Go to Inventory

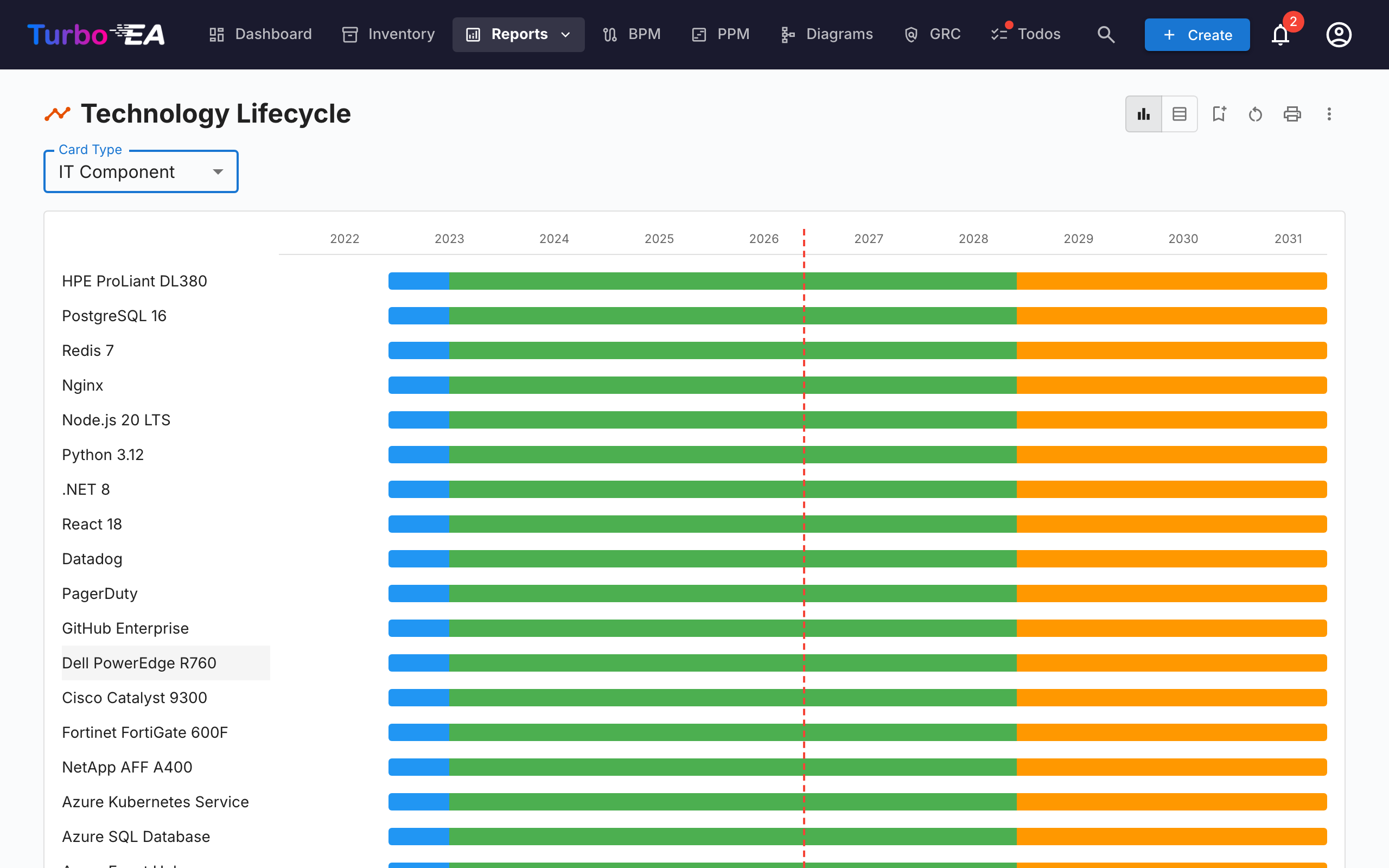(388, 34)
